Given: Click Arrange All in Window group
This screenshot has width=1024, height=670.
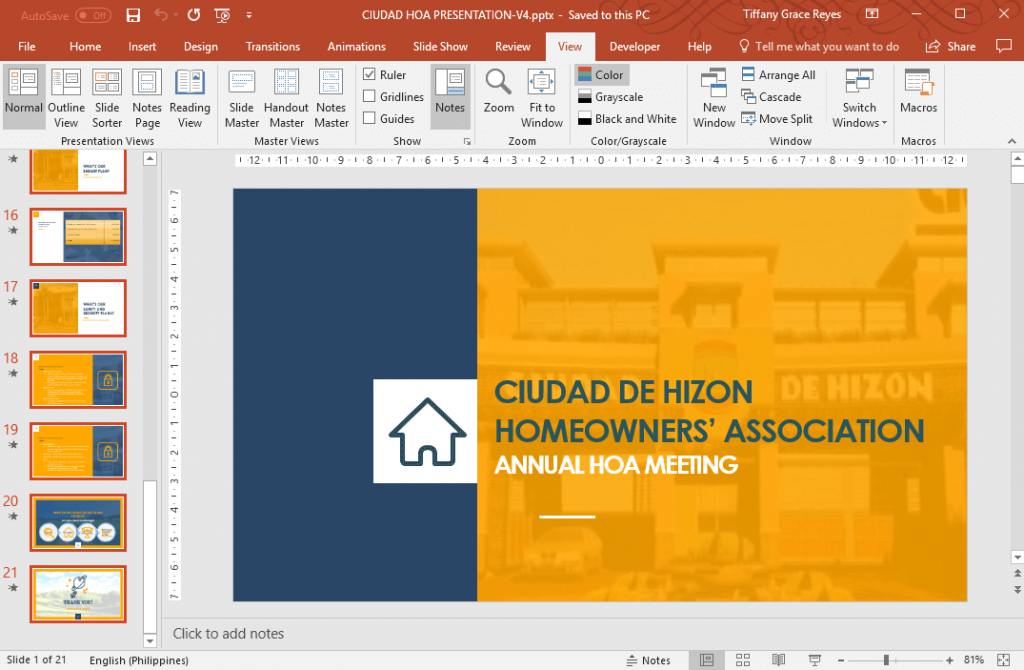Looking at the screenshot, I should pyautogui.click(x=779, y=74).
